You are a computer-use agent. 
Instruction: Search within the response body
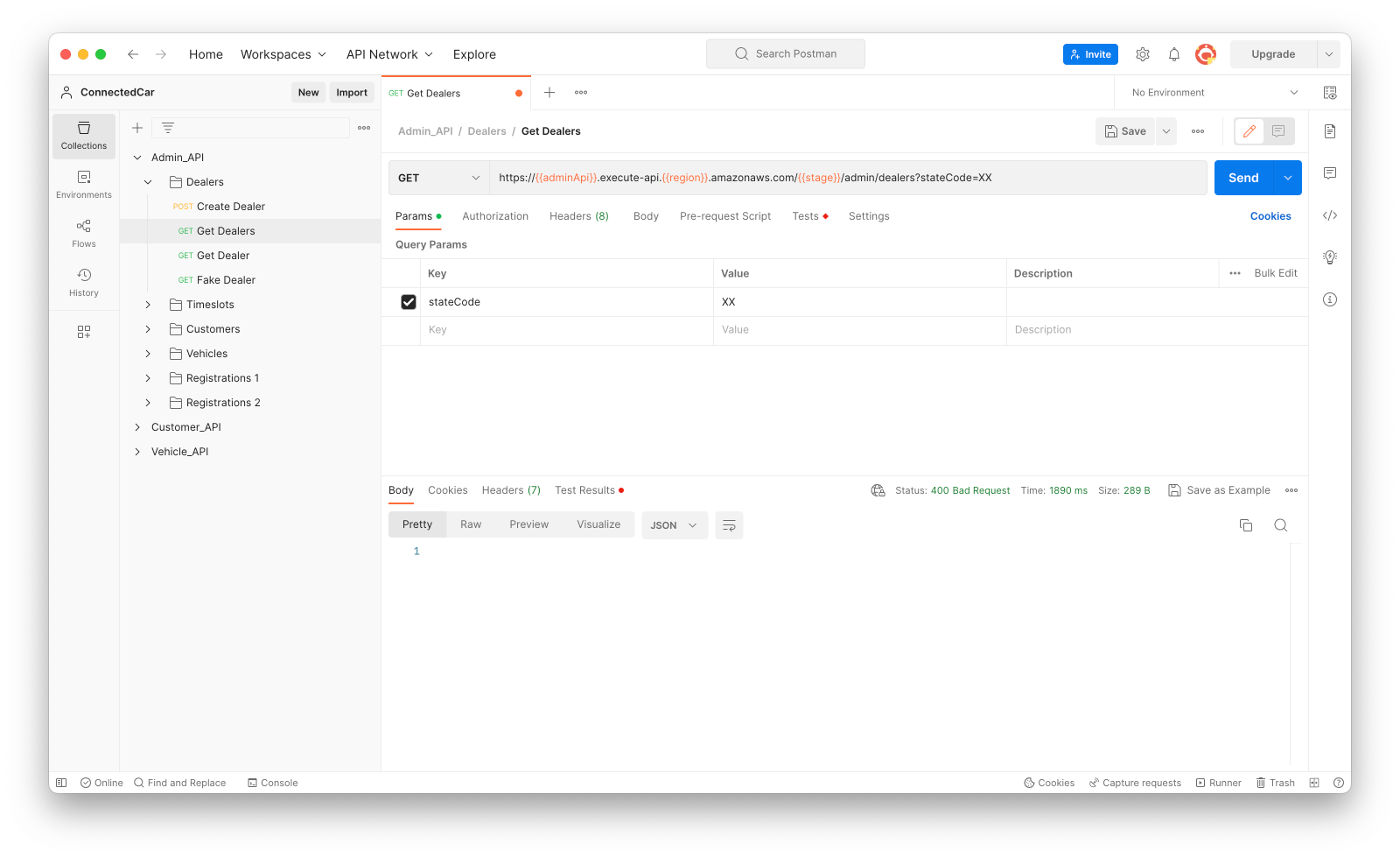coord(1281,525)
